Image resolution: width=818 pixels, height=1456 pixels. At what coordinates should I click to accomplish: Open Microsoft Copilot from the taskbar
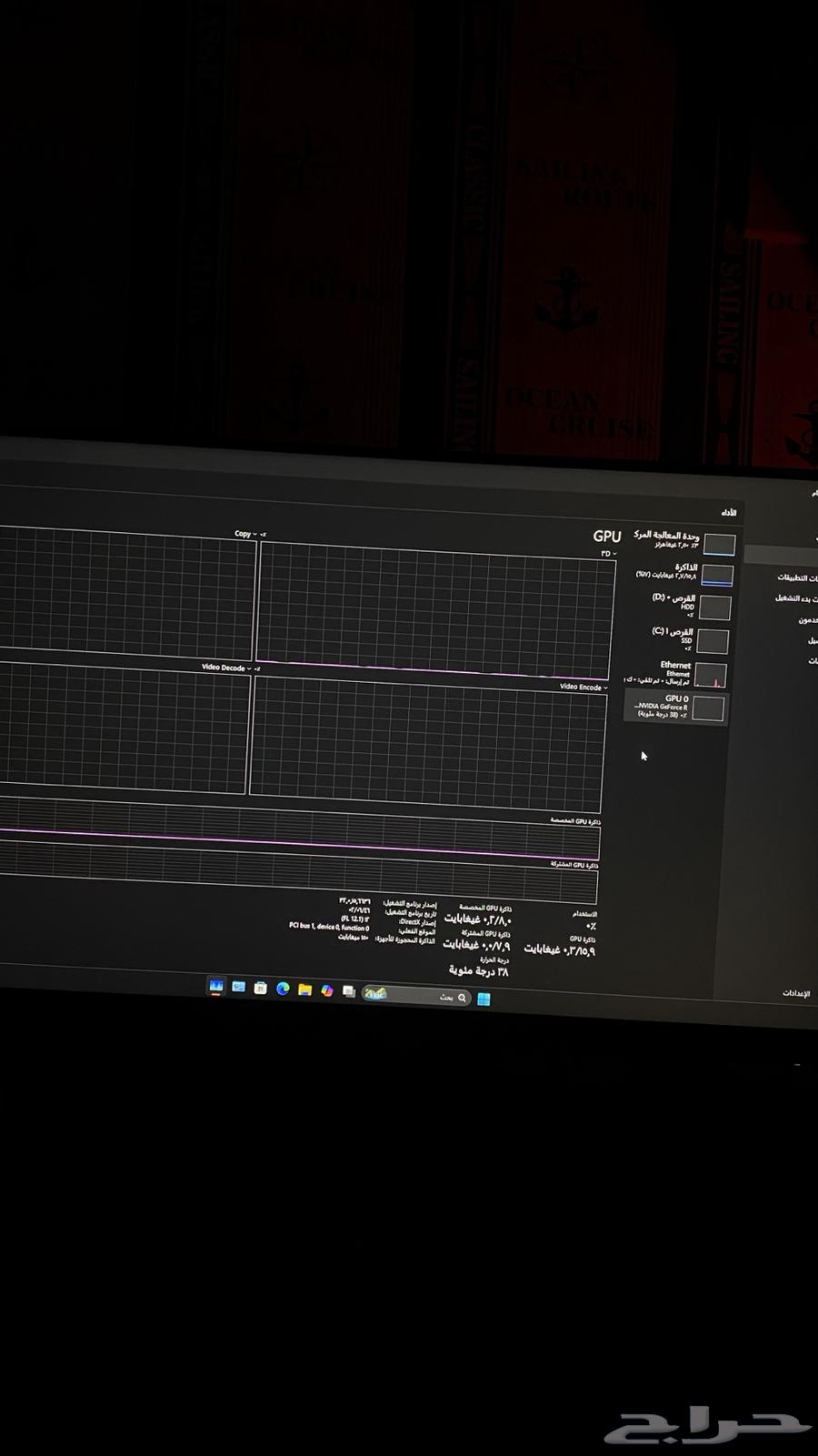[327, 990]
